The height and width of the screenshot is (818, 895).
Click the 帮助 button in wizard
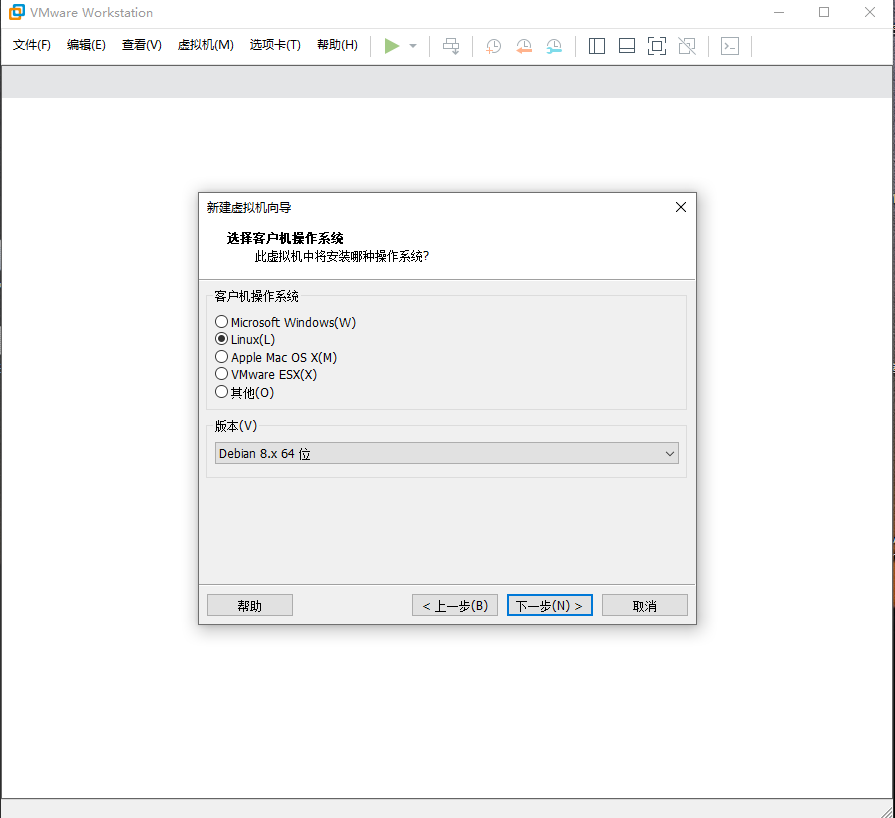click(250, 606)
